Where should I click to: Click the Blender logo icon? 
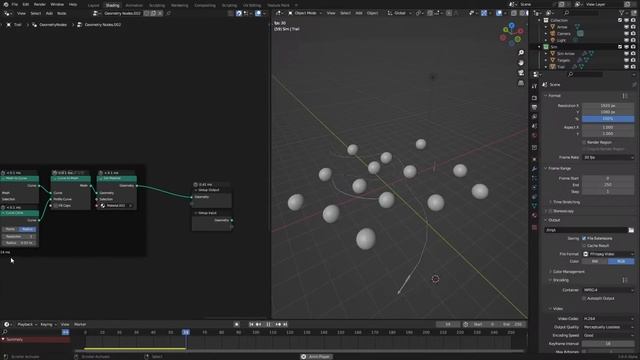(x=5, y=4)
